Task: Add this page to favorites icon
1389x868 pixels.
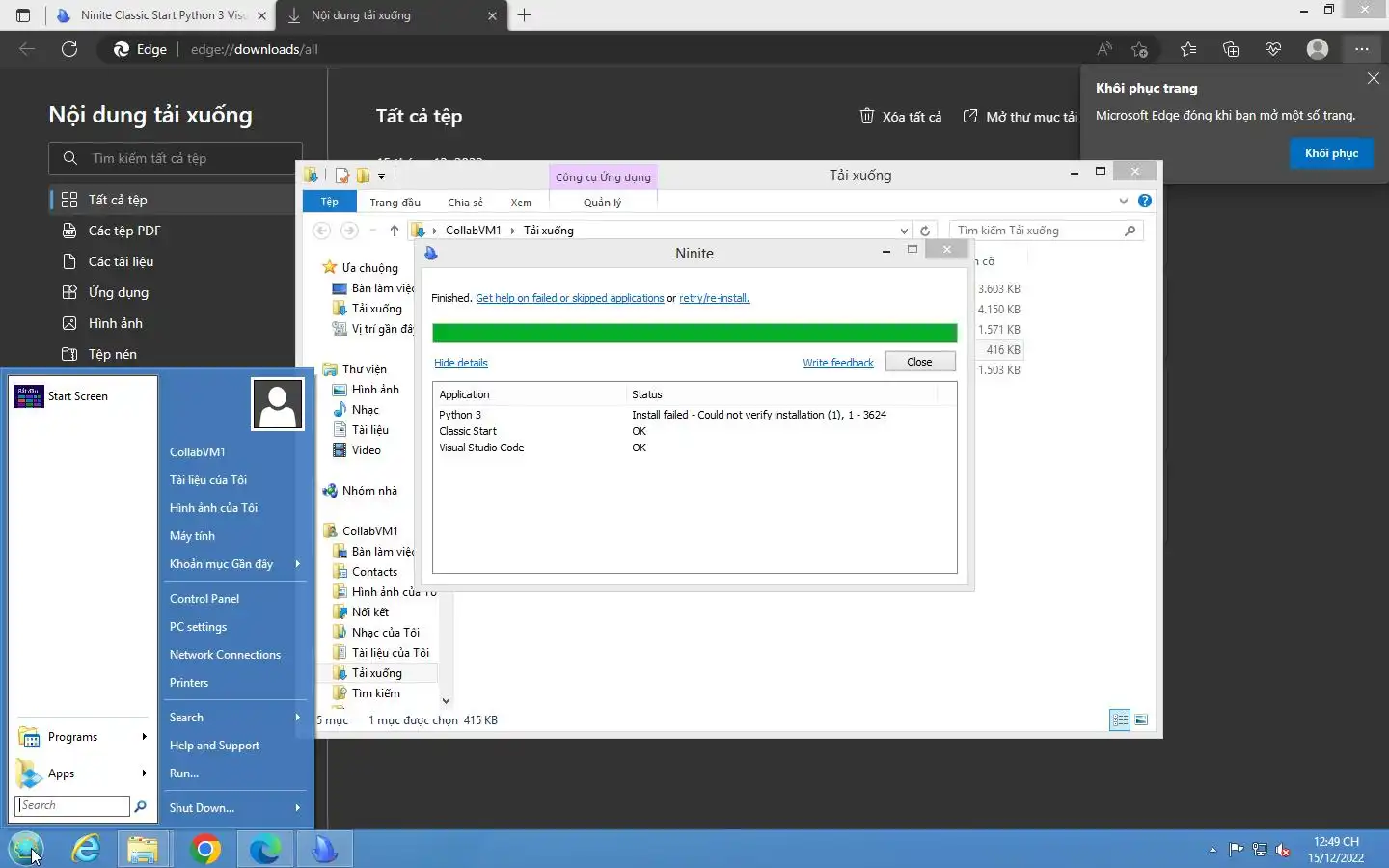Action: (1140, 49)
